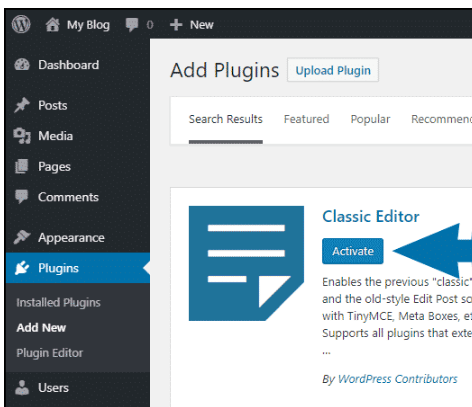The image size is (472, 407).
Task: Click the Pages icon in sidebar
Action: [x=22, y=166]
